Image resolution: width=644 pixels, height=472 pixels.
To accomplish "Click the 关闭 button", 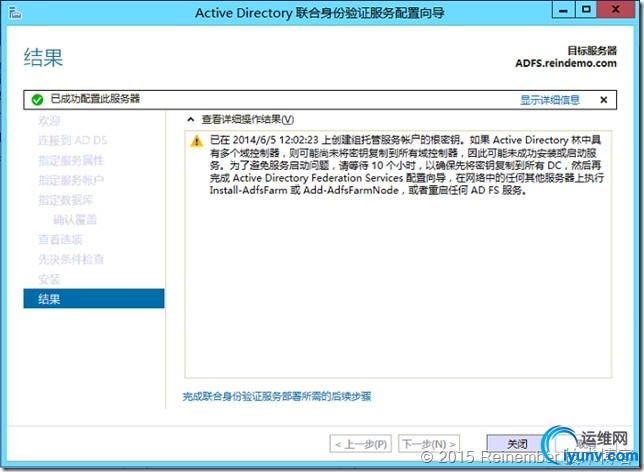I will [517, 444].
